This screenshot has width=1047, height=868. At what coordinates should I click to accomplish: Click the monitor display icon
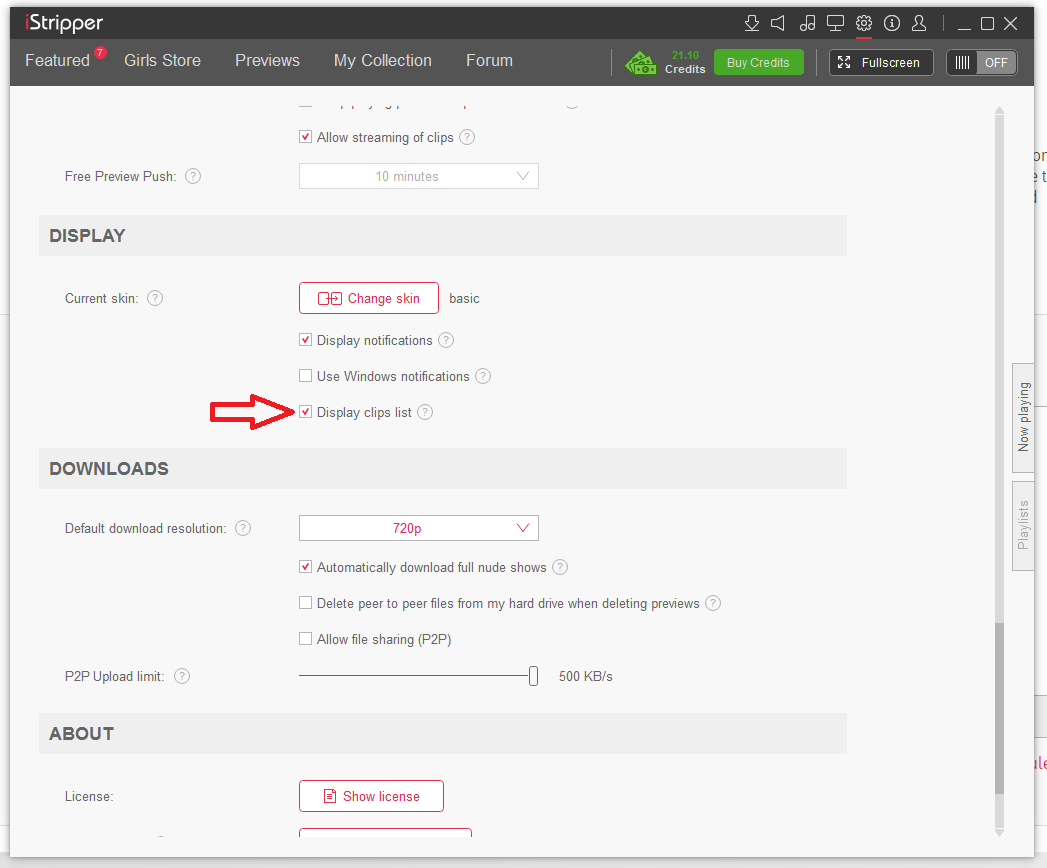(836, 23)
